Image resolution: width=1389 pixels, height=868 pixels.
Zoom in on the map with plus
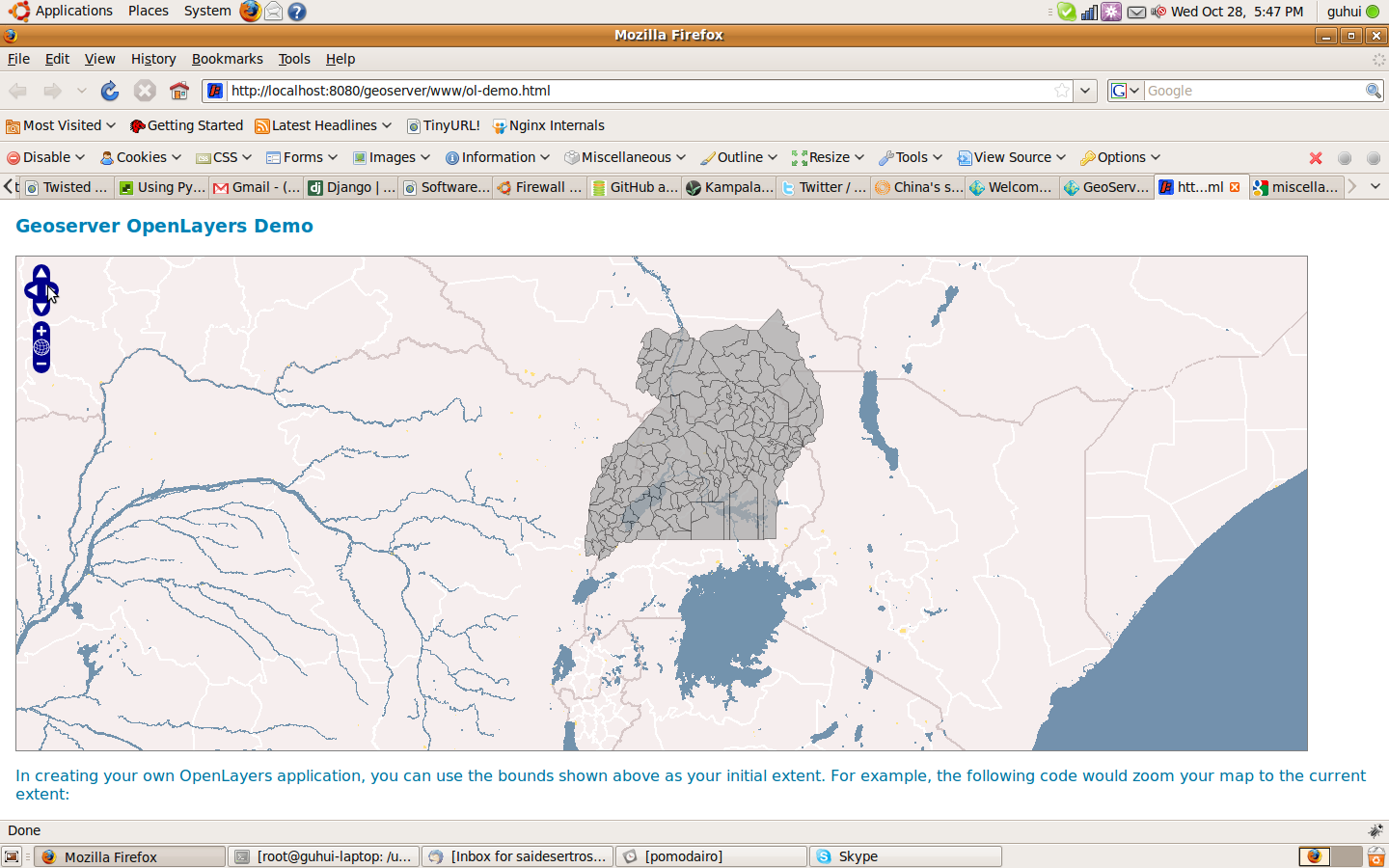(41, 332)
